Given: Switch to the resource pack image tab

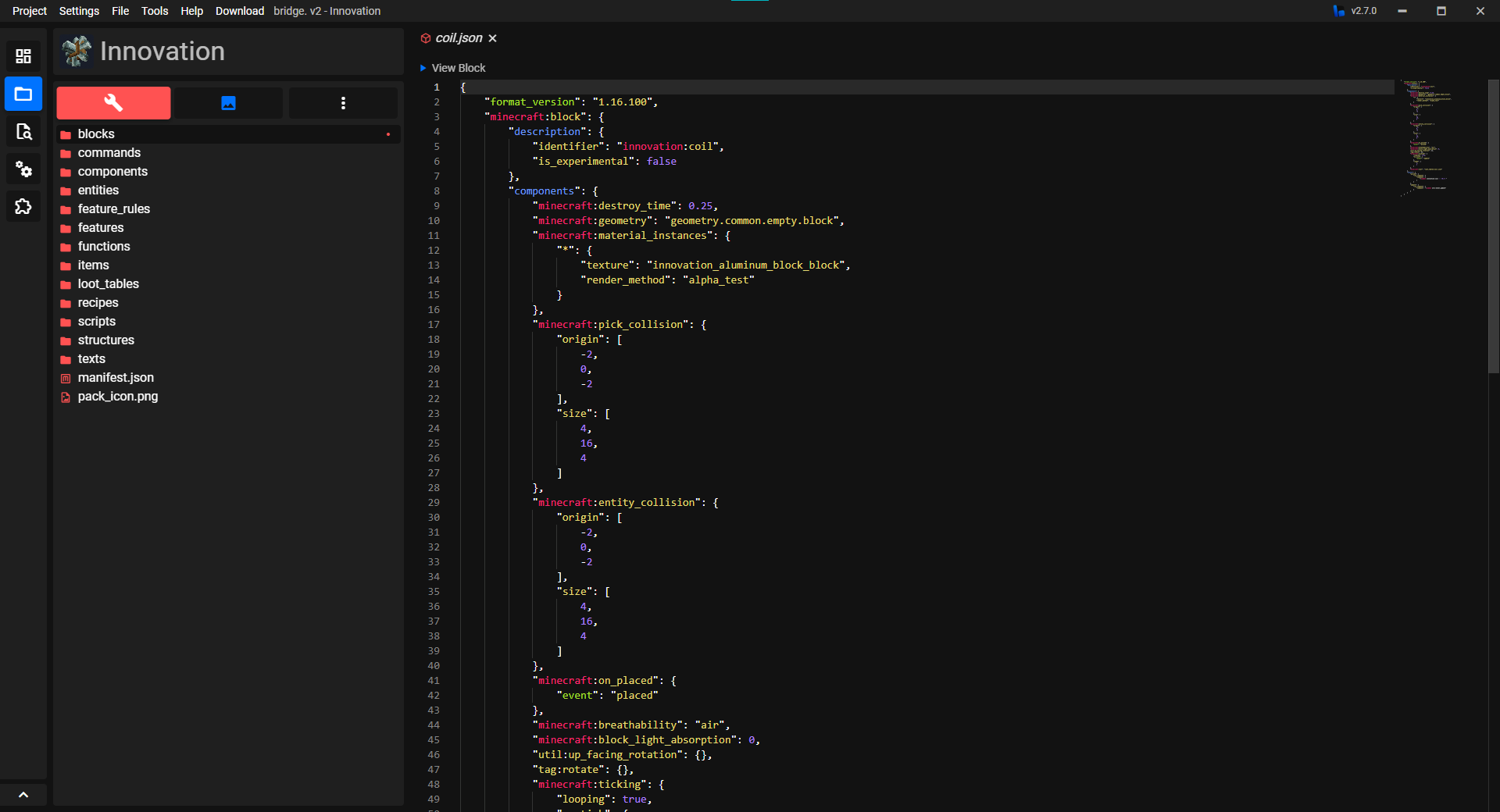Looking at the screenshot, I should click(x=228, y=102).
